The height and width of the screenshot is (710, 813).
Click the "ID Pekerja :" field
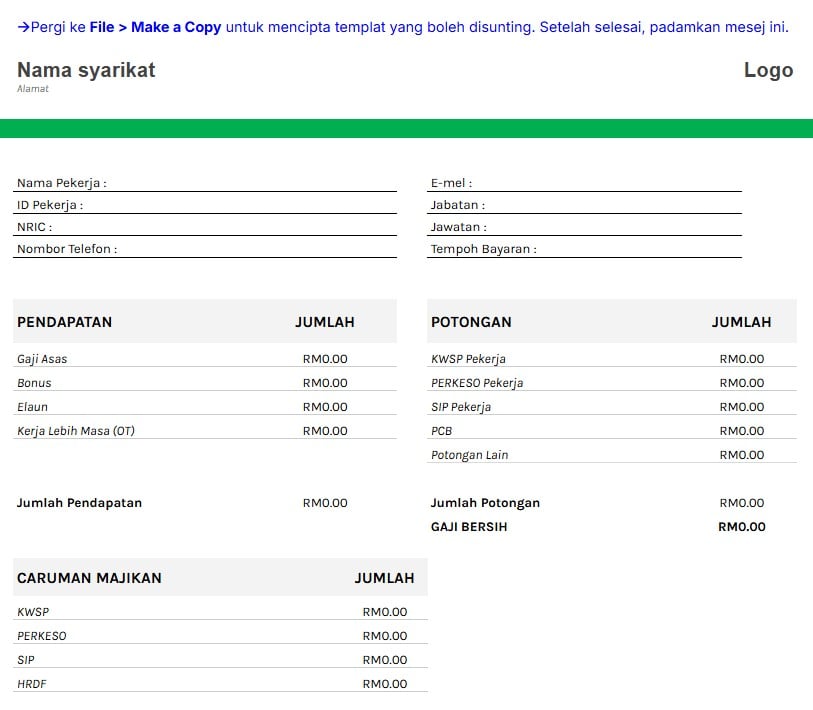pos(205,205)
